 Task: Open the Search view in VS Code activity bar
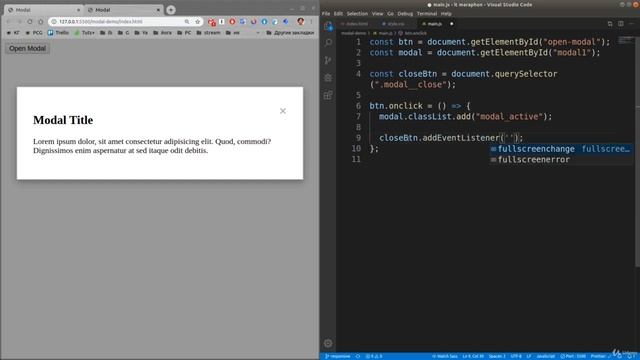click(x=328, y=42)
